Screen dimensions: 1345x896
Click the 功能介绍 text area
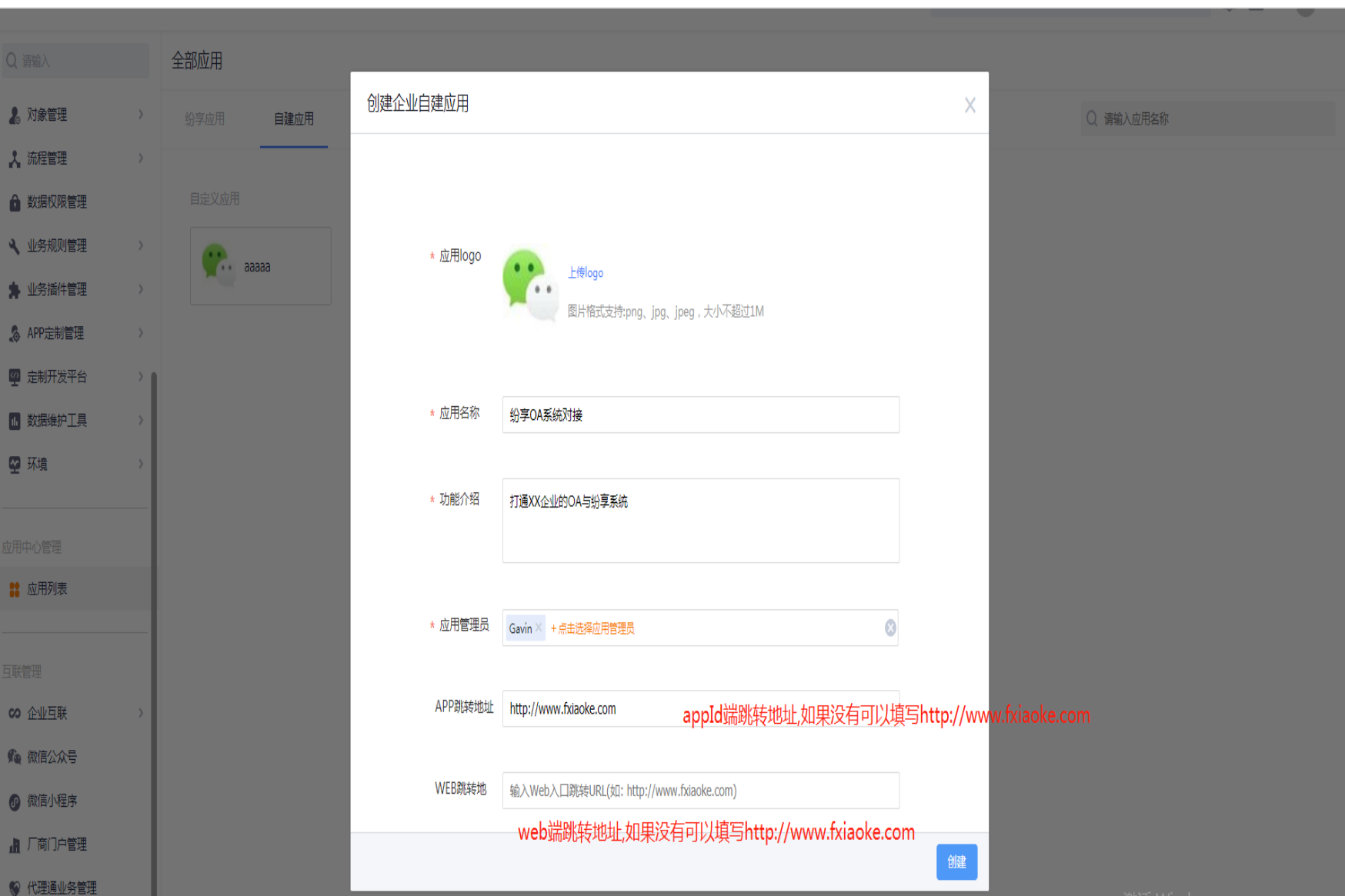coord(700,521)
